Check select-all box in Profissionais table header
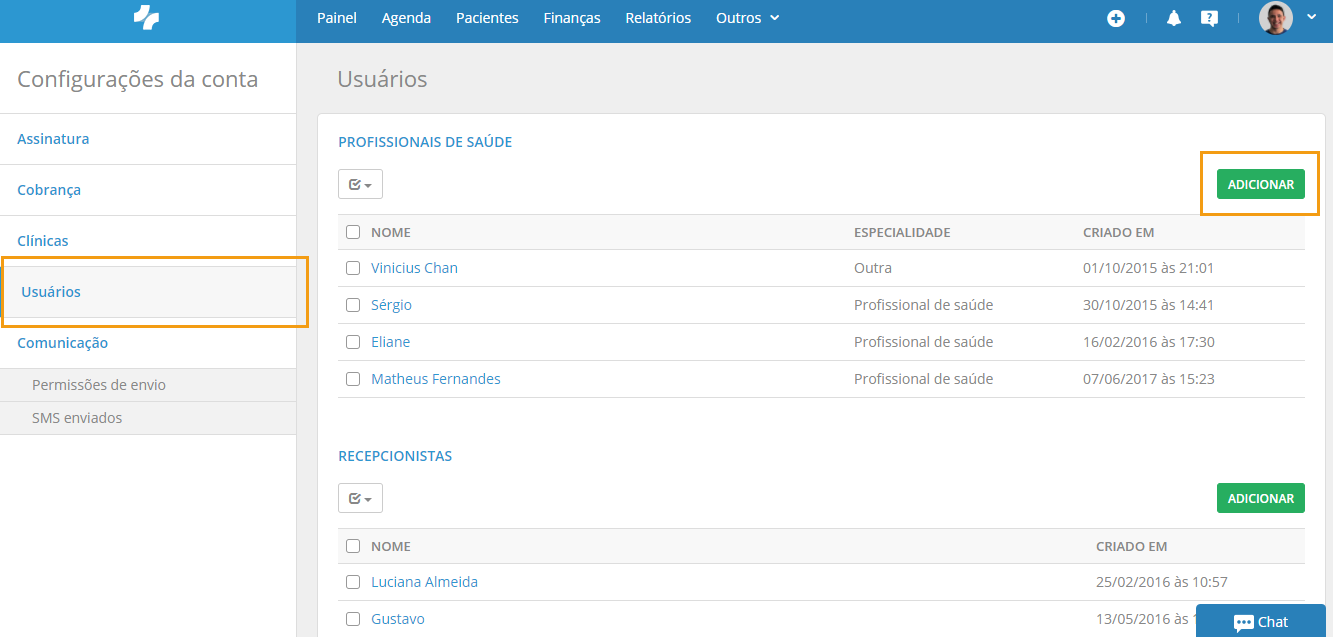Viewport: 1333px width, 637px height. [x=353, y=232]
